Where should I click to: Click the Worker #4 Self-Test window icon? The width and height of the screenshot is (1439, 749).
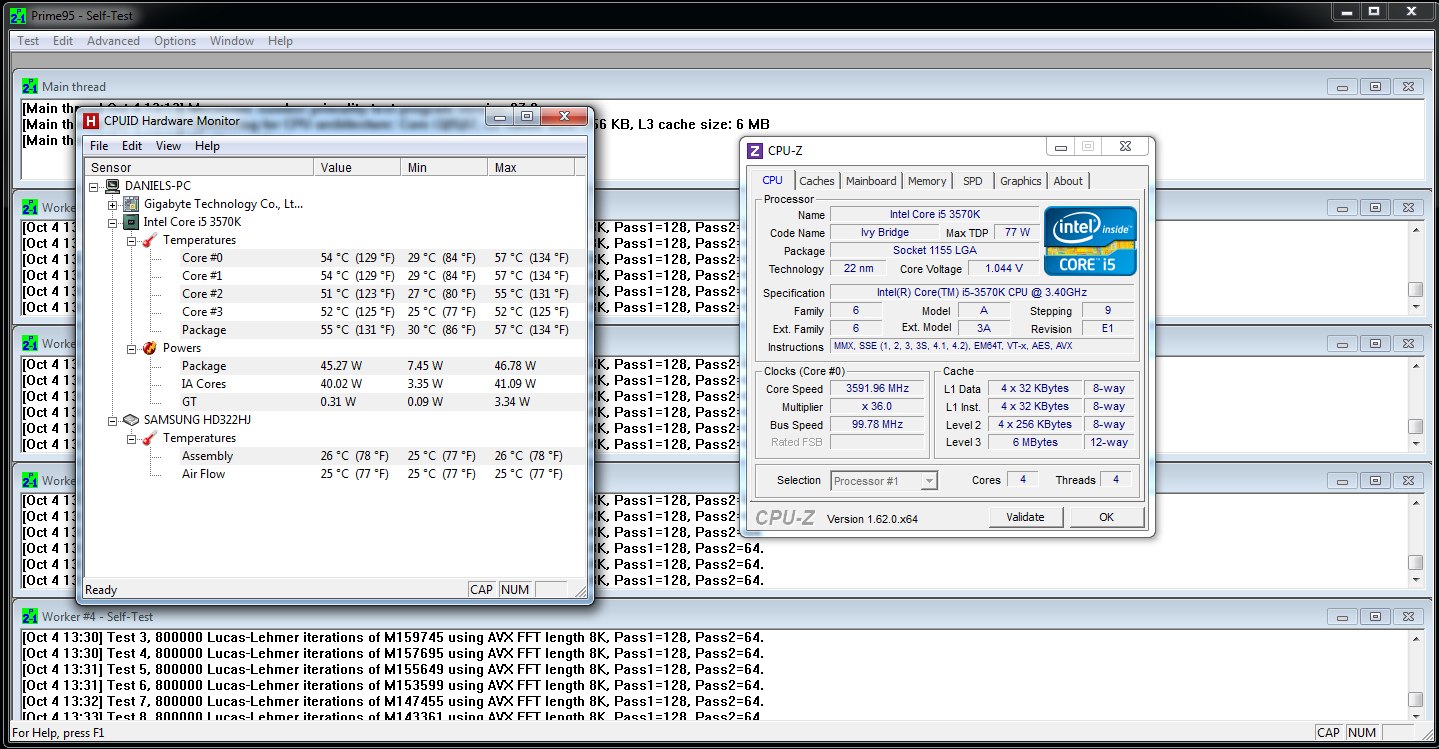coord(30,617)
